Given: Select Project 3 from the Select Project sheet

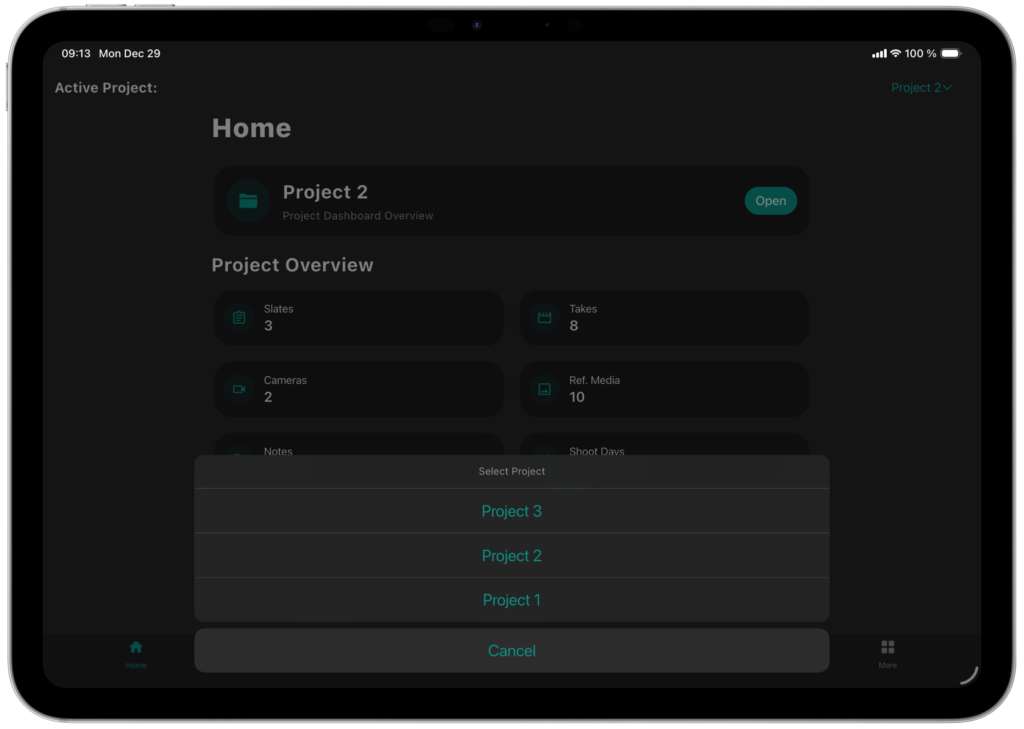Looking at the screenshot, I should click(511, 511).
